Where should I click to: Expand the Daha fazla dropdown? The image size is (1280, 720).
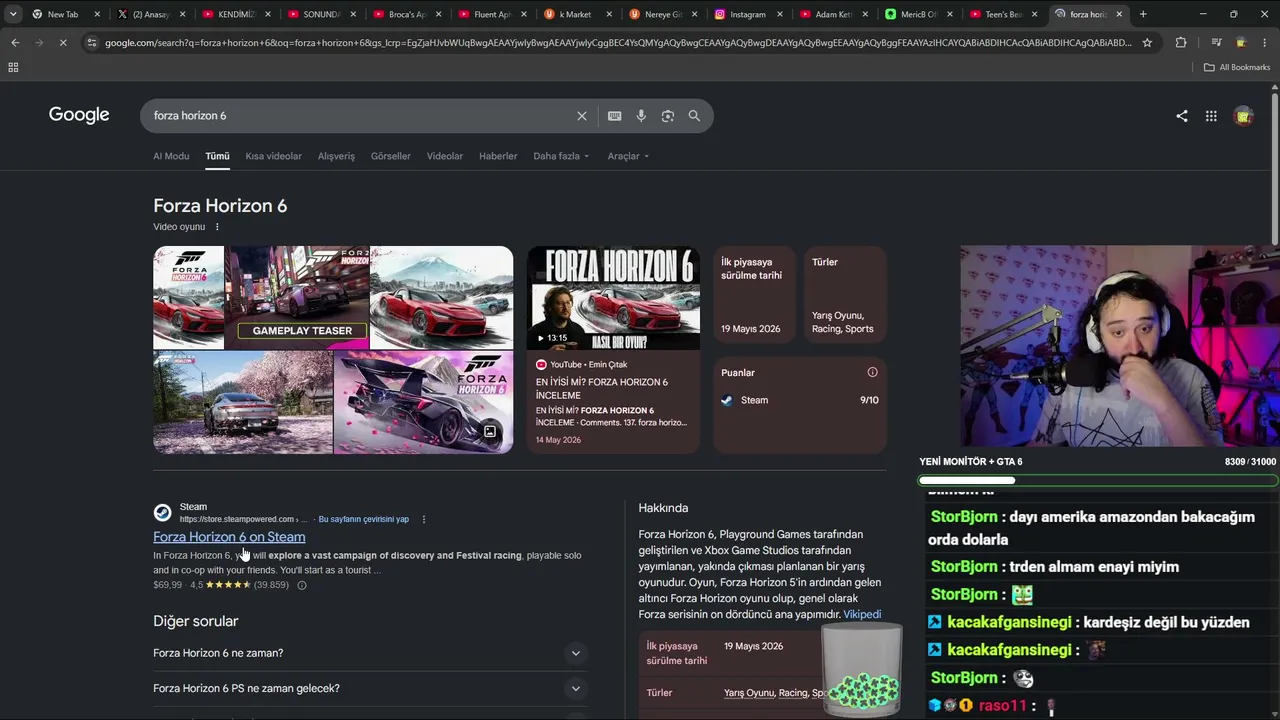(x=561, y=156)
